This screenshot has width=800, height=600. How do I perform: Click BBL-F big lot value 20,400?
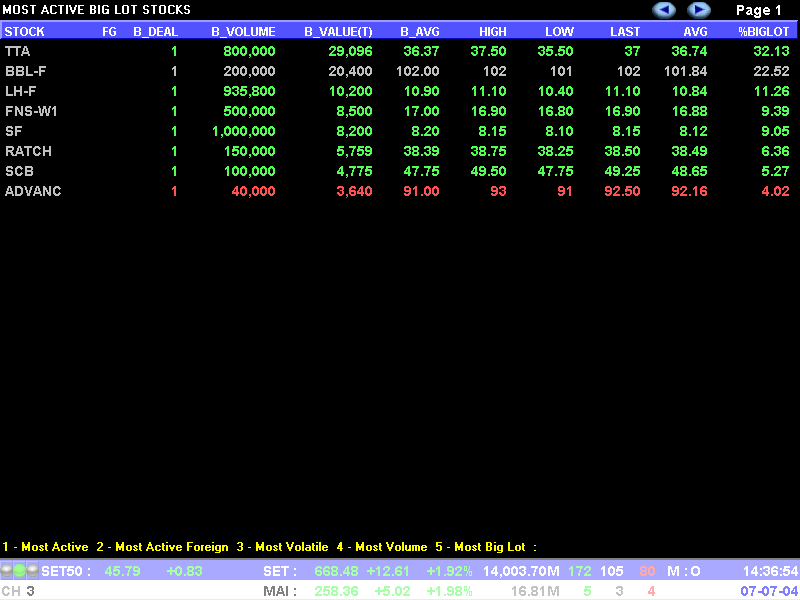pos(351,71)
